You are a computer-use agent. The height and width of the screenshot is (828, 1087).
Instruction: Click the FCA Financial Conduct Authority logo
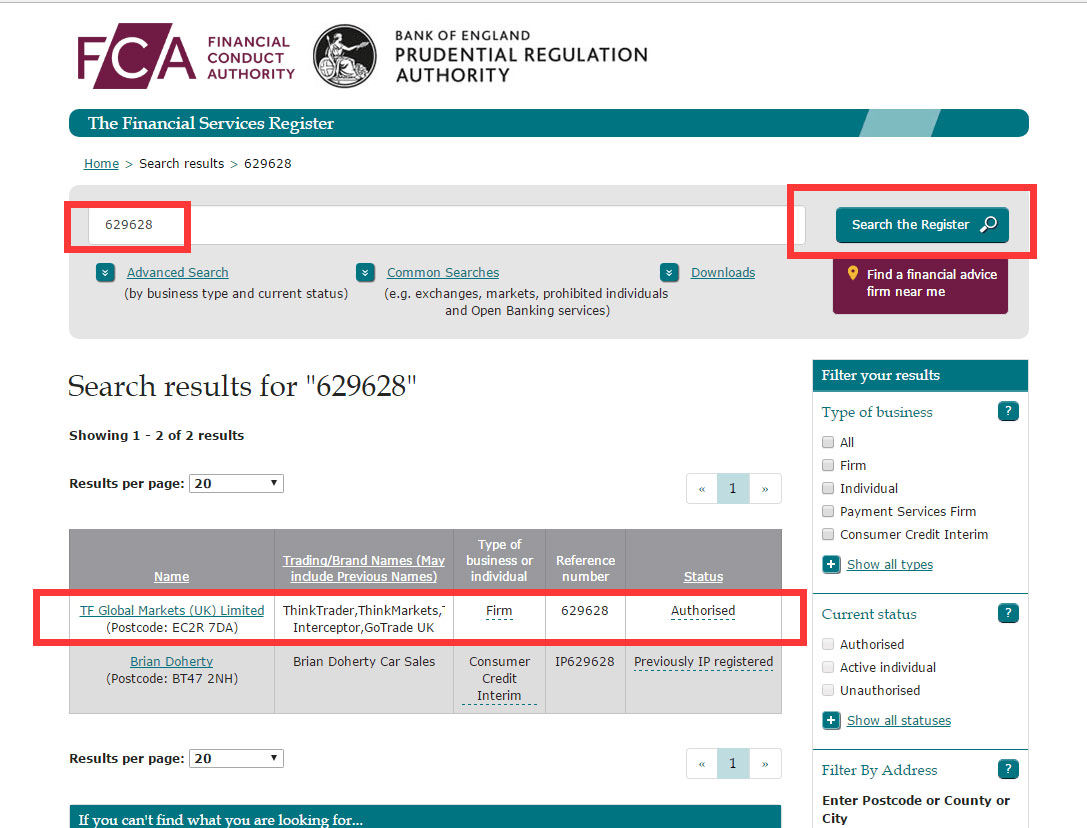[x=186, y=55]
